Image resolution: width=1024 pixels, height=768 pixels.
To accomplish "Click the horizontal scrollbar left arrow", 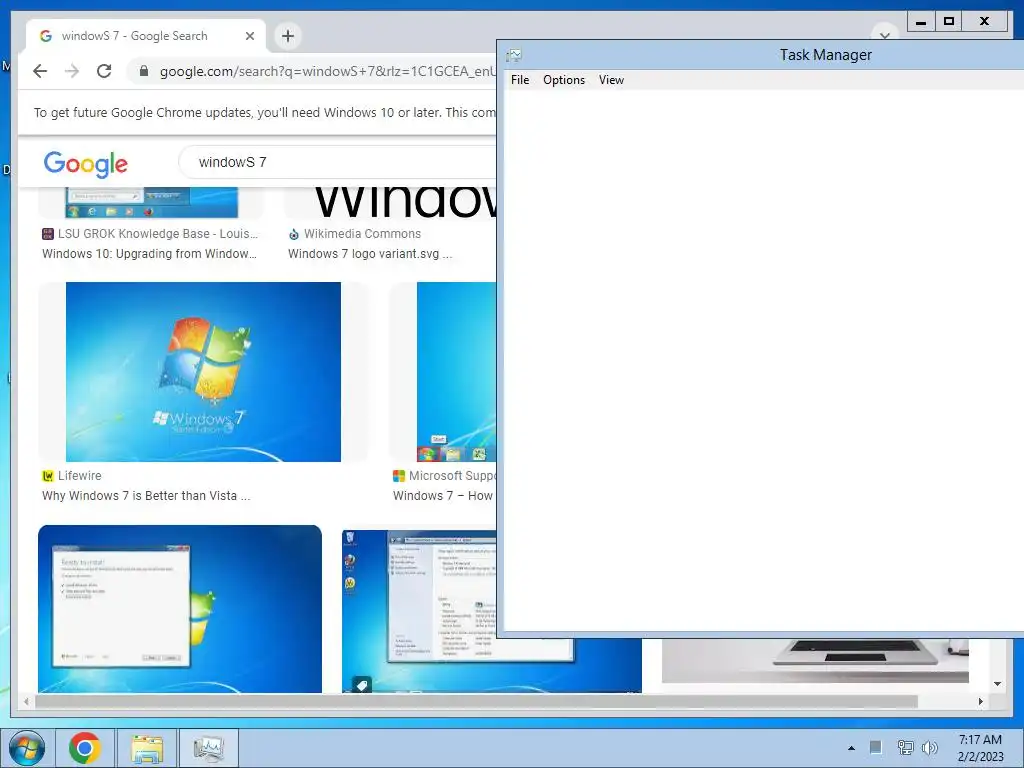I will click(26, 701).
